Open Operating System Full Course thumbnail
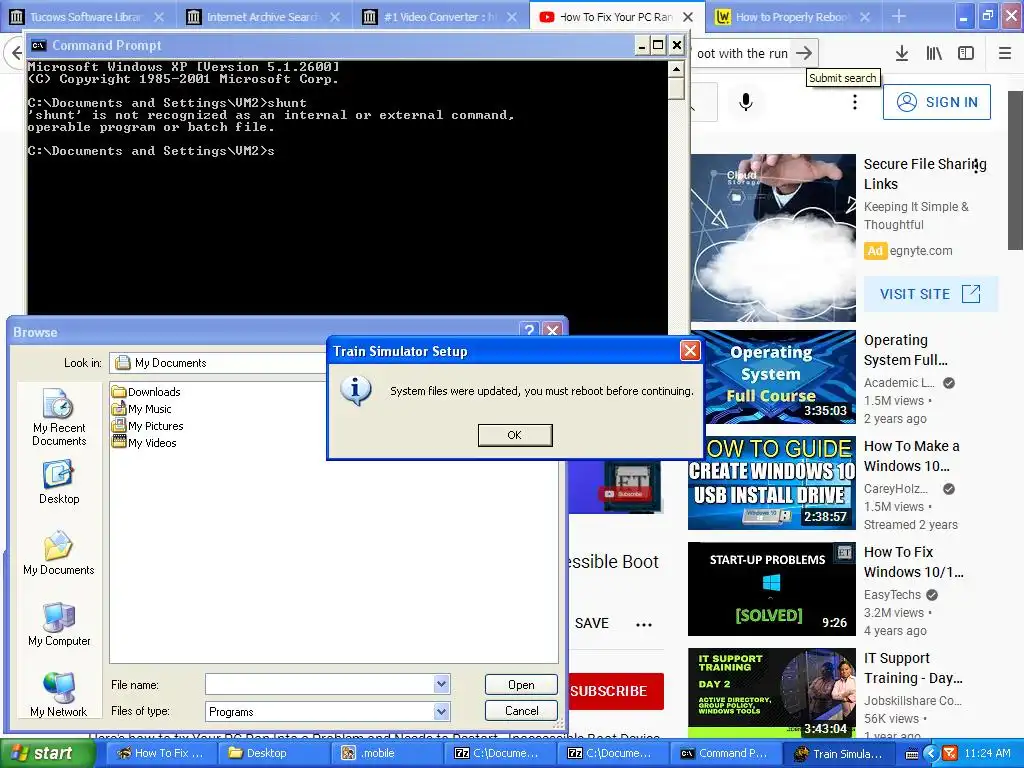 [x=773, y=377]
